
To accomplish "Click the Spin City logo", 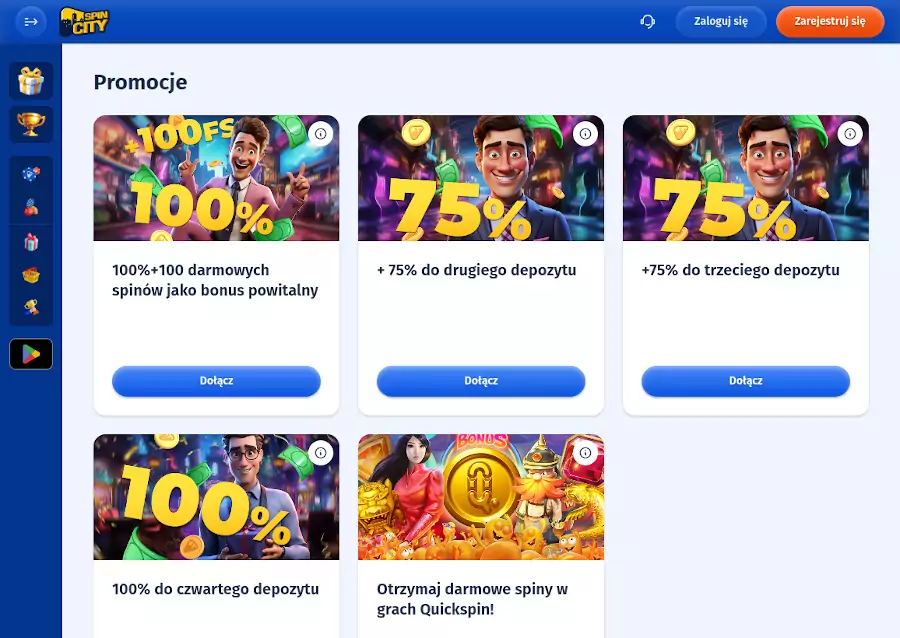I will [x=84, y=21].
